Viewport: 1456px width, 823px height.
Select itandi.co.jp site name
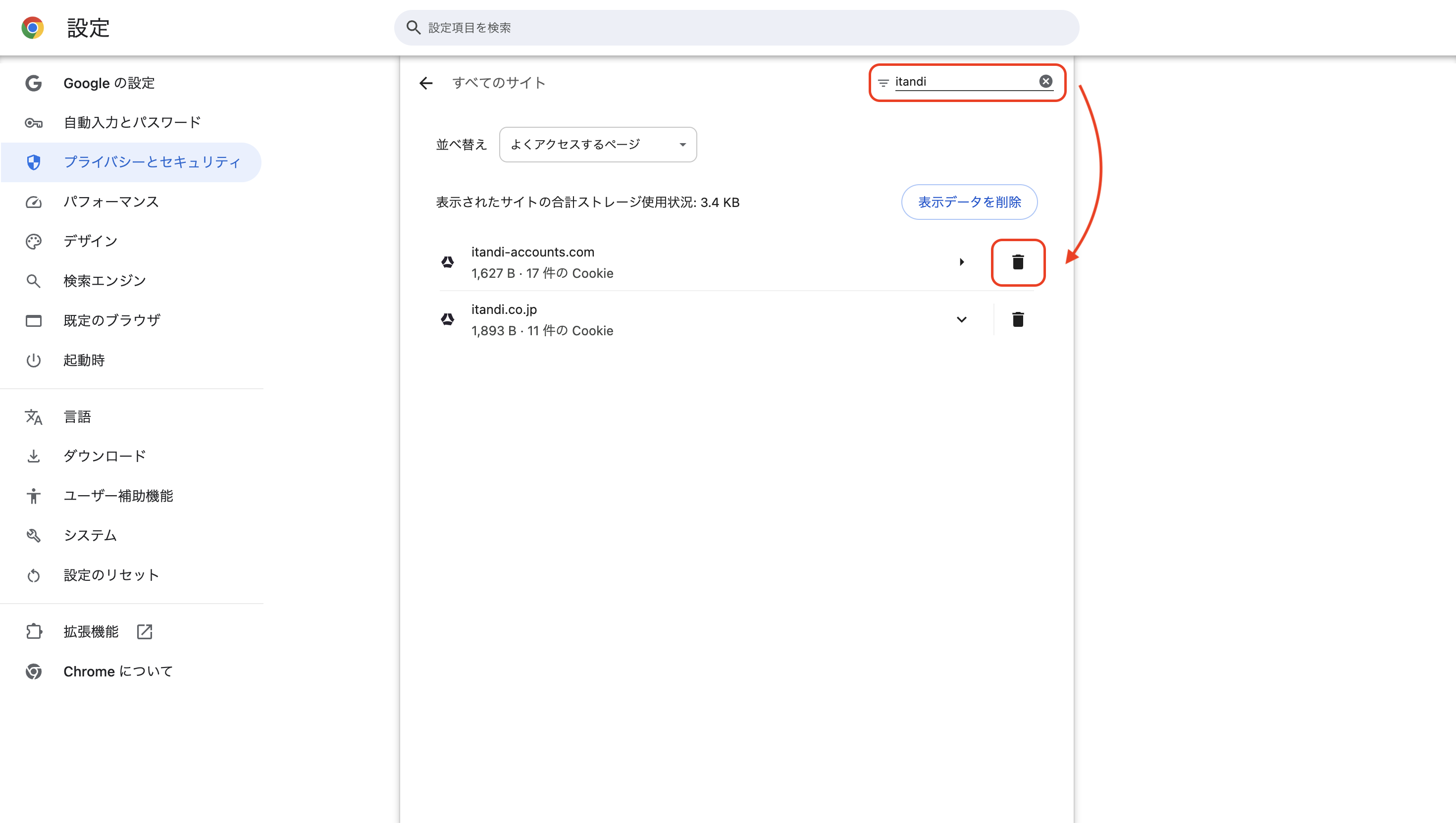click(x=504, y=310)
